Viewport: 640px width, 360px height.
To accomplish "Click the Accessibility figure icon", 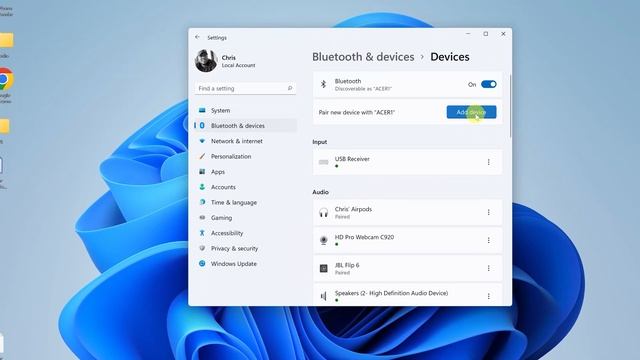I will coord(202,233).
